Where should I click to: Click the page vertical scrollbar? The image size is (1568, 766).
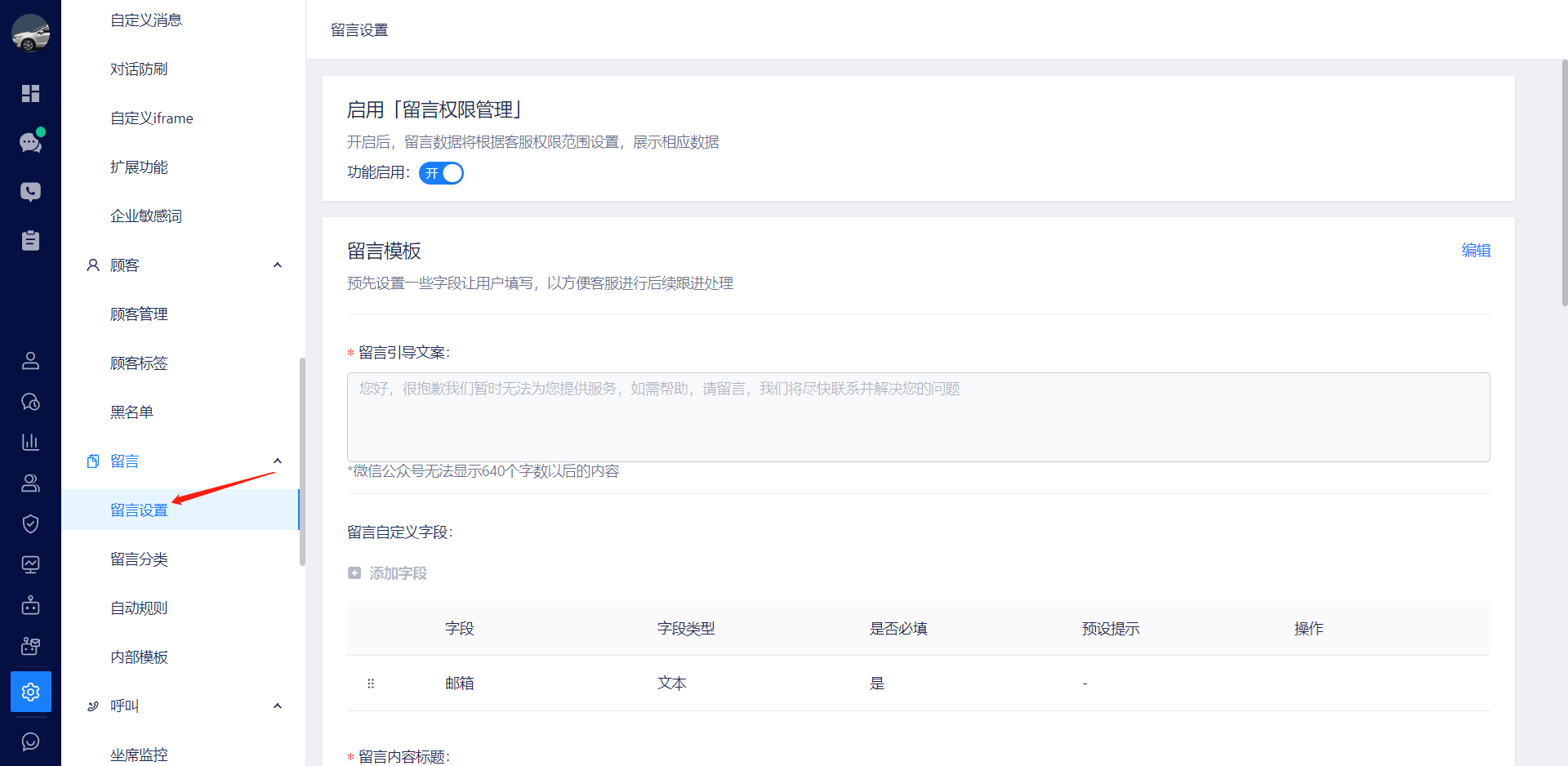point(1564,183)
